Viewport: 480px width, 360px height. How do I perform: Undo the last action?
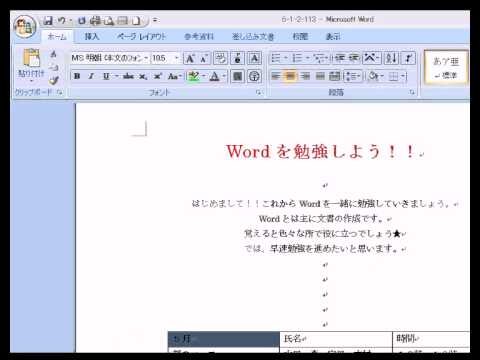61,21
